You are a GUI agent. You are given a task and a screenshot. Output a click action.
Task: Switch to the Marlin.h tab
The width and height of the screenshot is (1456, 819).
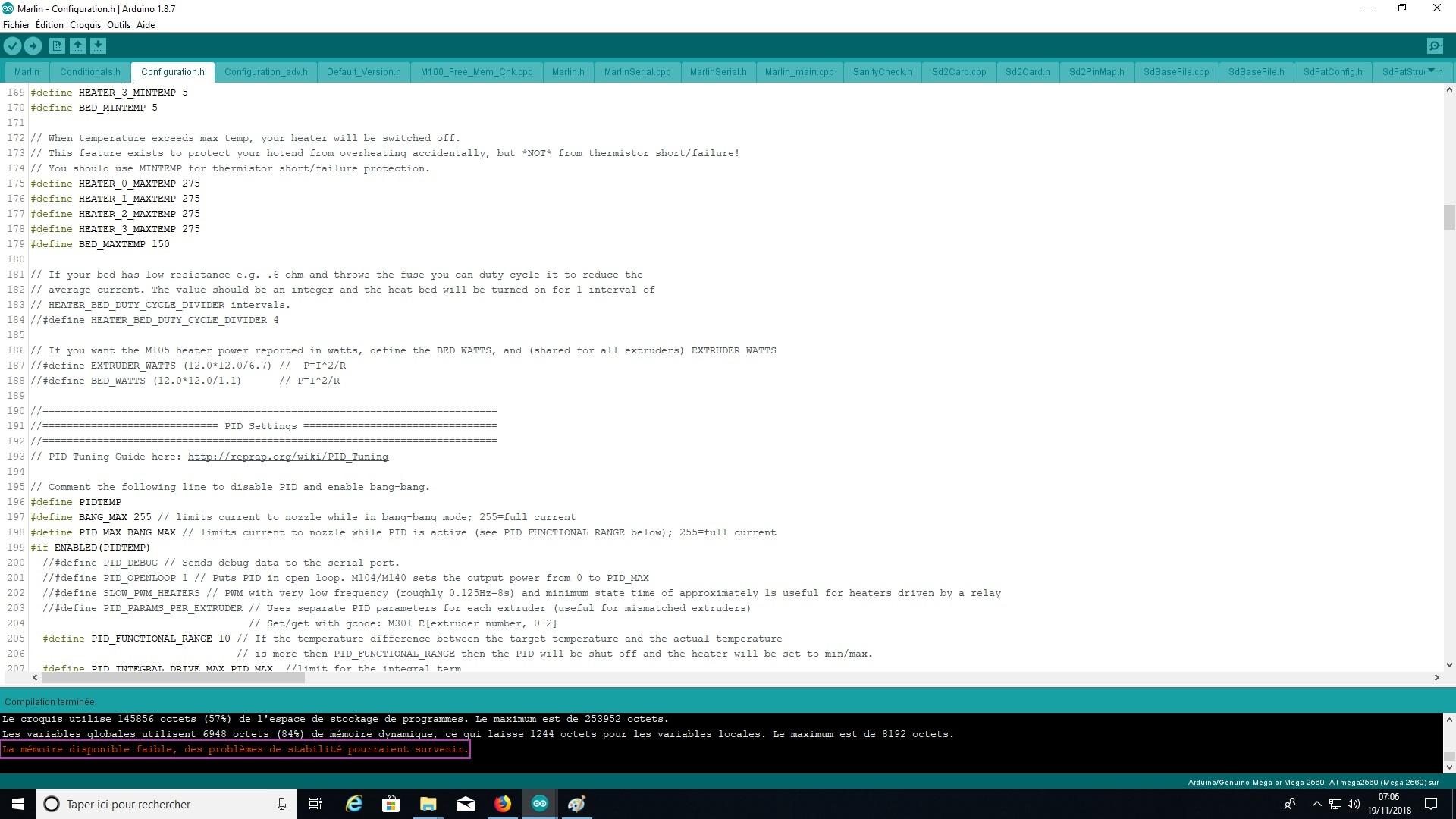[568, 72]
